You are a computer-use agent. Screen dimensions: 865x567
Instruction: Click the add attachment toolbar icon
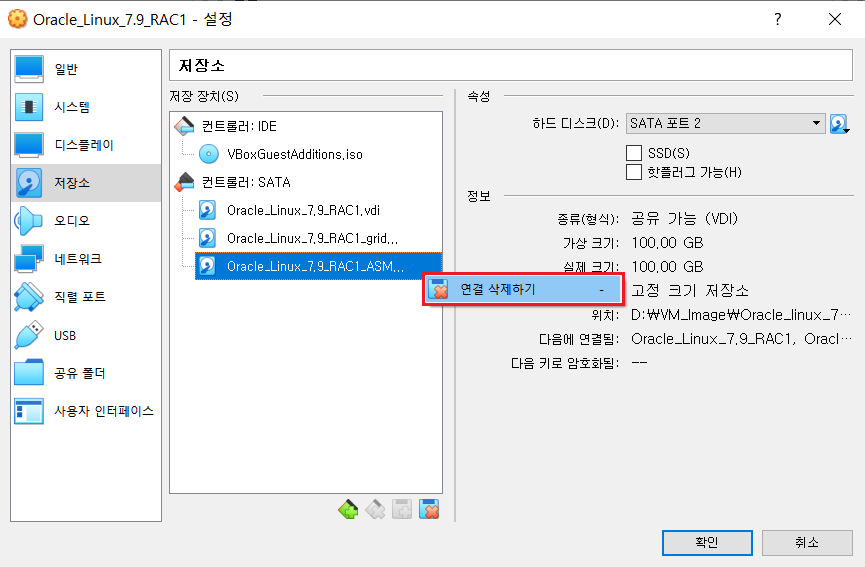click(x=402, y=509)
